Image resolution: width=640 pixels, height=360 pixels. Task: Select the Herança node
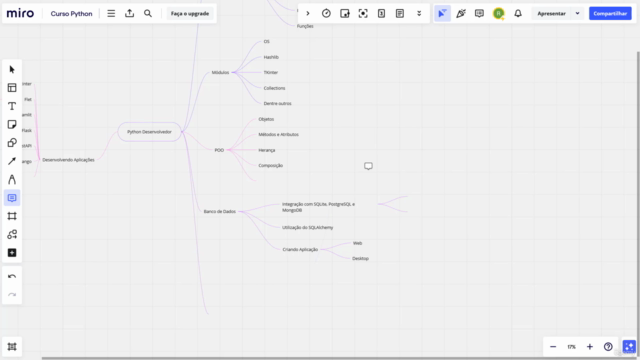tap(267, 150)
